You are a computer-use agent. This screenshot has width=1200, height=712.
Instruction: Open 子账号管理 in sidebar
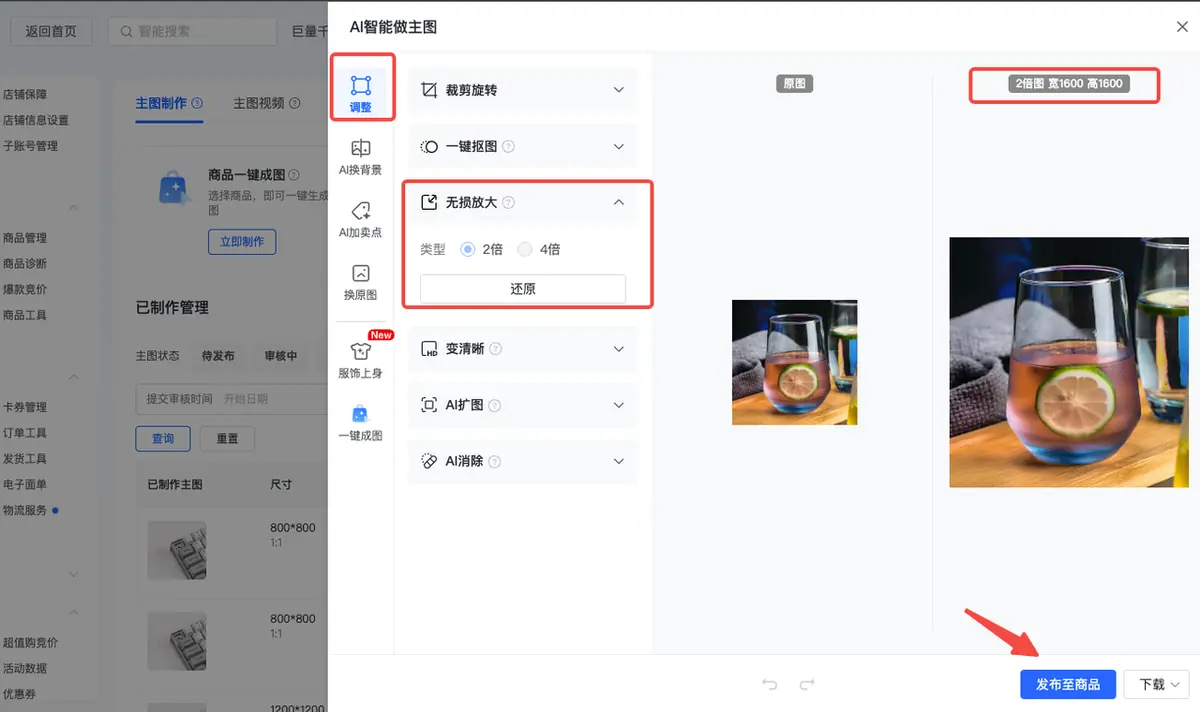(30, 146)
